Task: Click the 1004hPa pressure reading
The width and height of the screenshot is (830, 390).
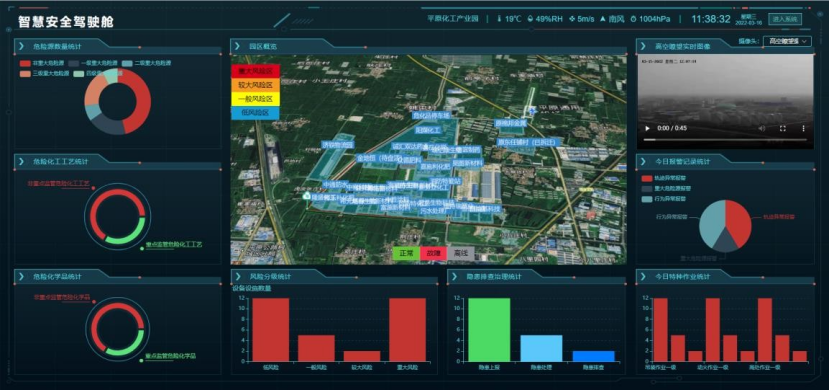Action: [655, 19]
